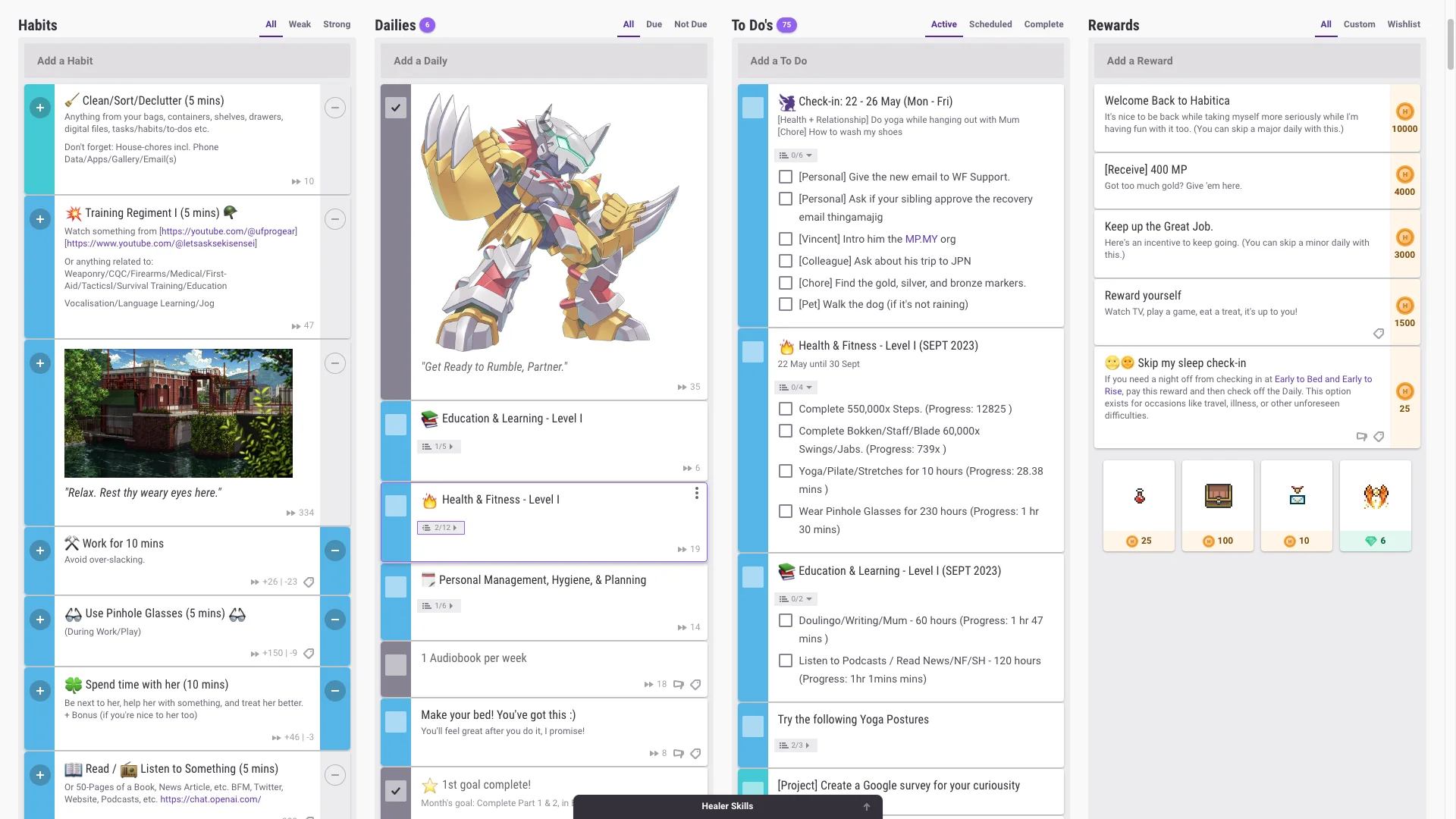This screenshot has width=1456, height=819.
Task: Click the 📚 Education & Learning To Do icon
Action: 786,570
